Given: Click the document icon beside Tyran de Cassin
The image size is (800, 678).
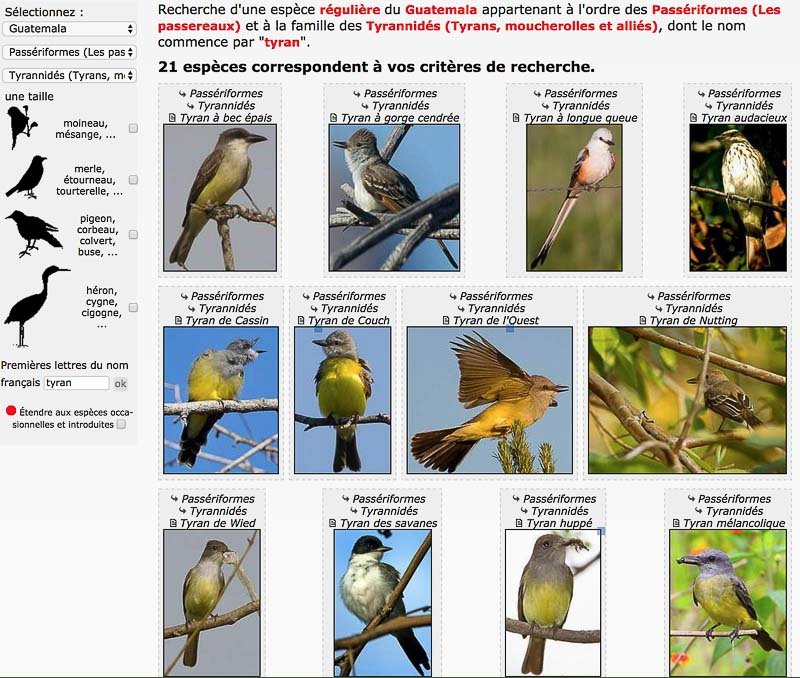Looking at the screenshot, I should click(x=178, y=320).
